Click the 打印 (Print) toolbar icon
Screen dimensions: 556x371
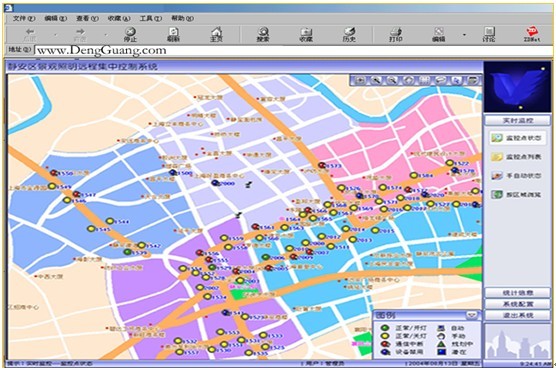point(395,35)
